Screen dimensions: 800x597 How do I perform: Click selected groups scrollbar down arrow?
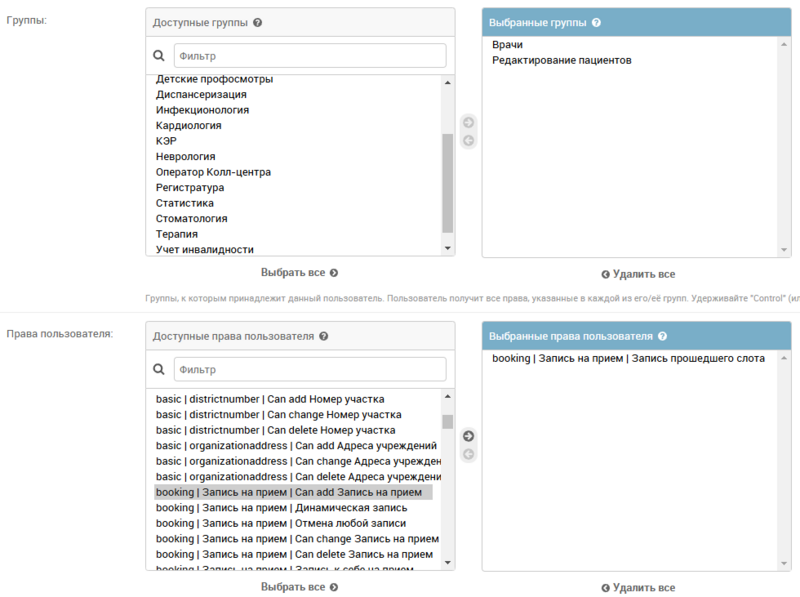784,250
